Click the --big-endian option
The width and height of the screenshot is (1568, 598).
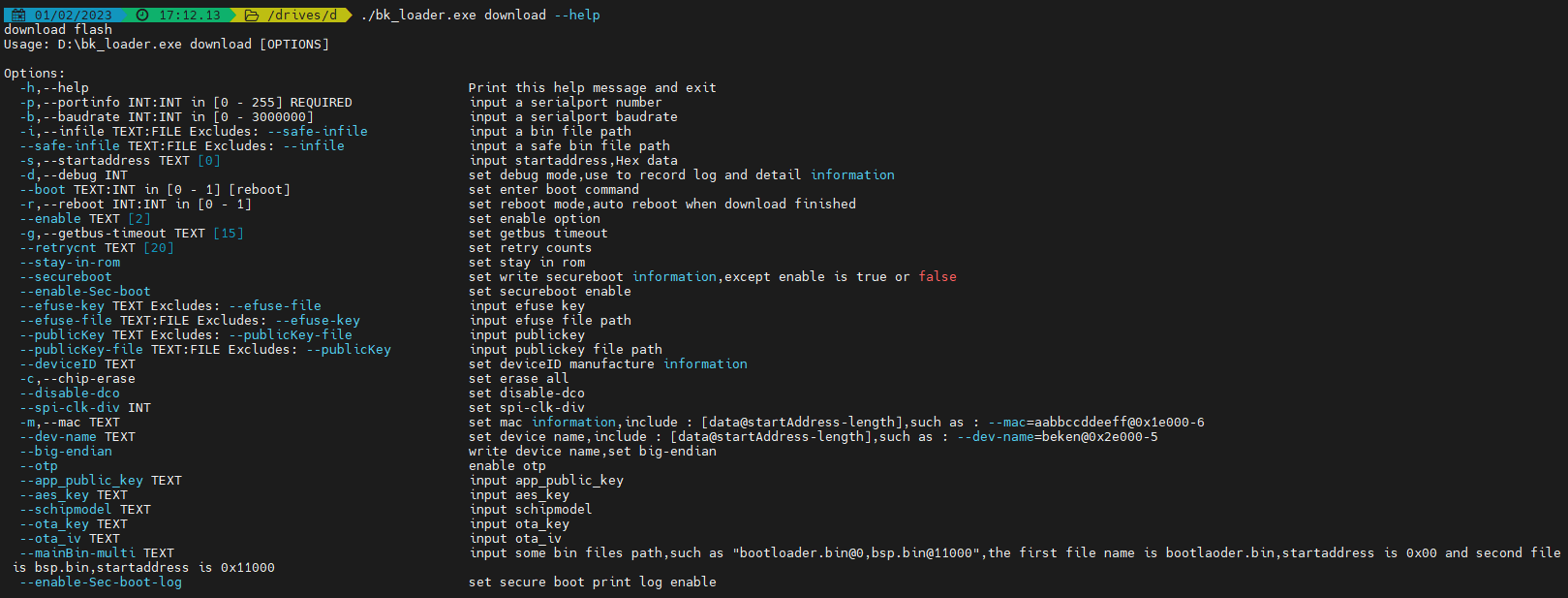pyautogui.click(x=66, y=451)
